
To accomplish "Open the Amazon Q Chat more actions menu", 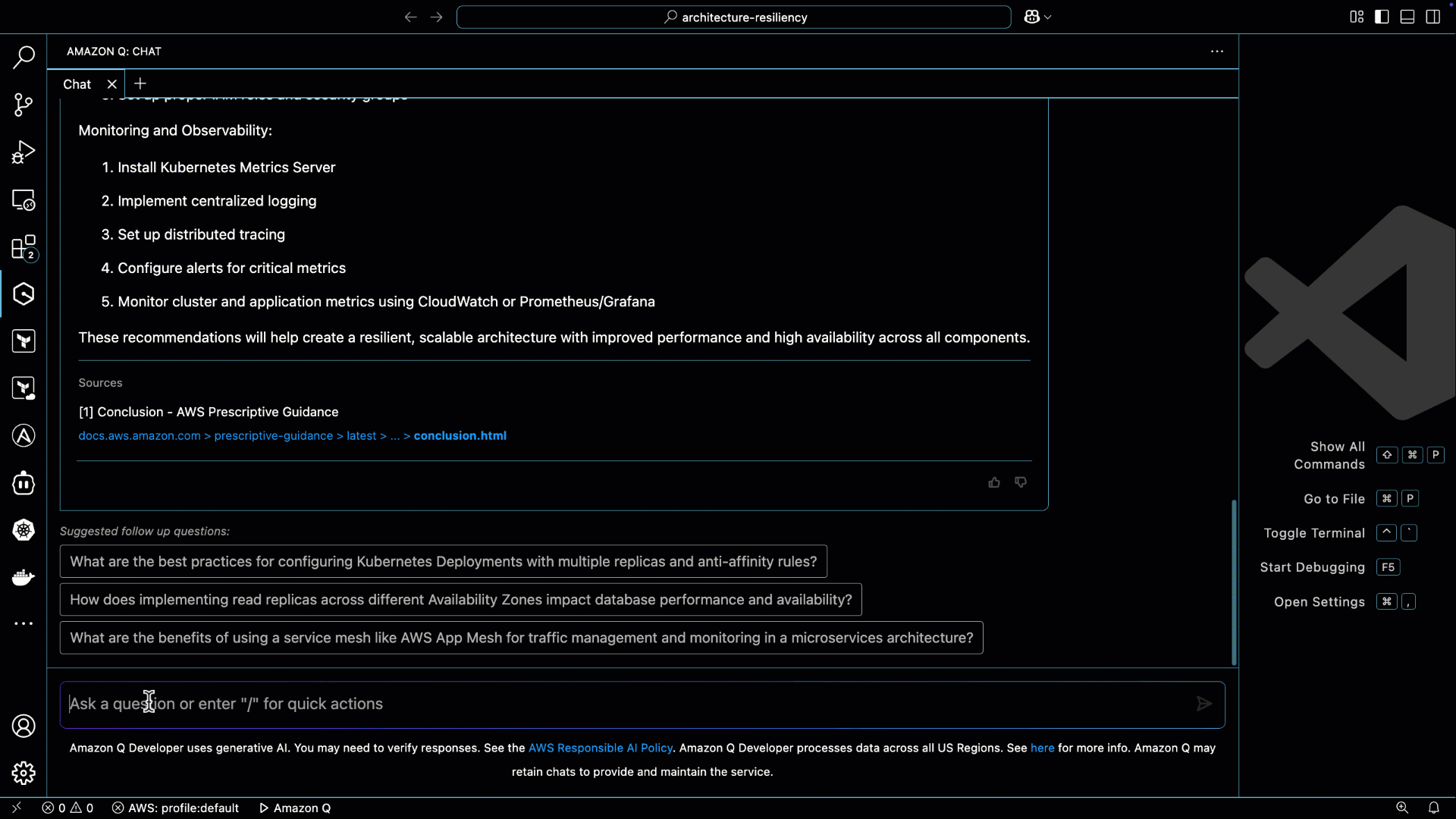I will coord(1216,51).
